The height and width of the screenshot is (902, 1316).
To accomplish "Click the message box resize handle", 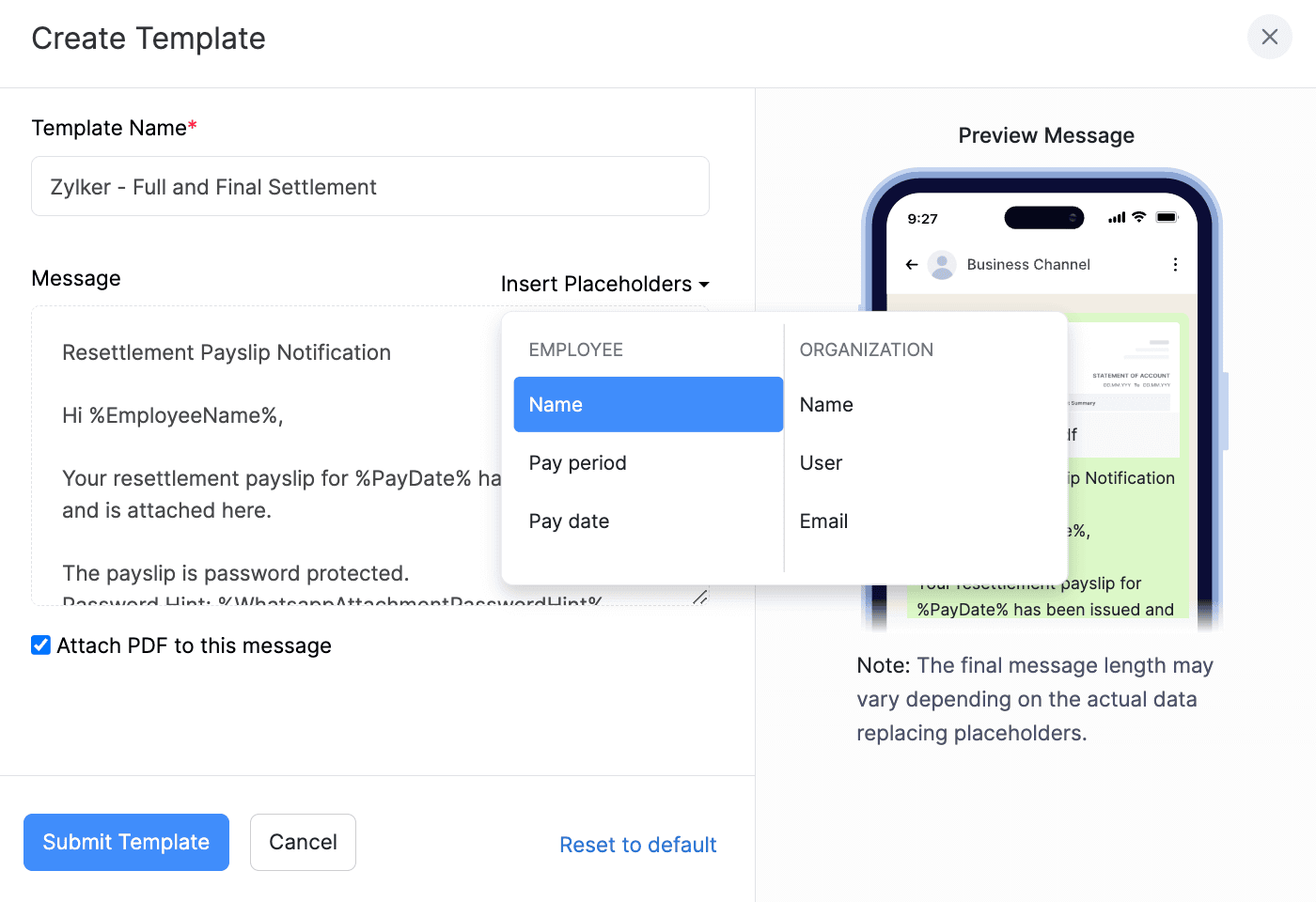I will click(x=700, y=598).
